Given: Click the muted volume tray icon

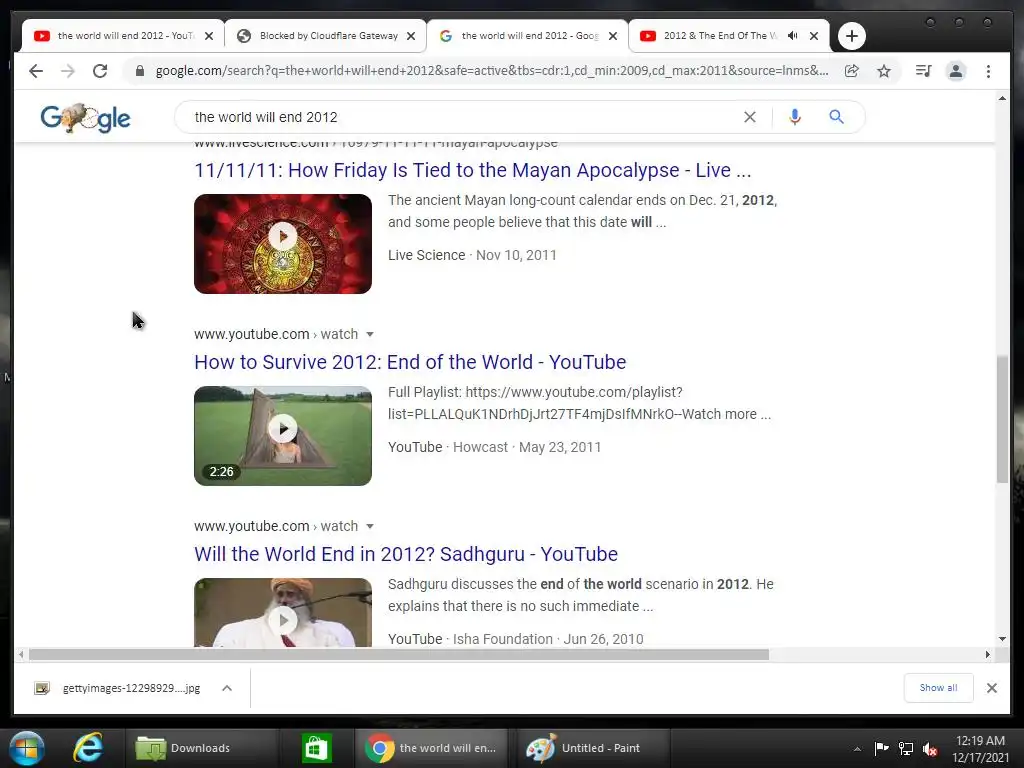Looking at the screenshot, I should tap(930, 749).
